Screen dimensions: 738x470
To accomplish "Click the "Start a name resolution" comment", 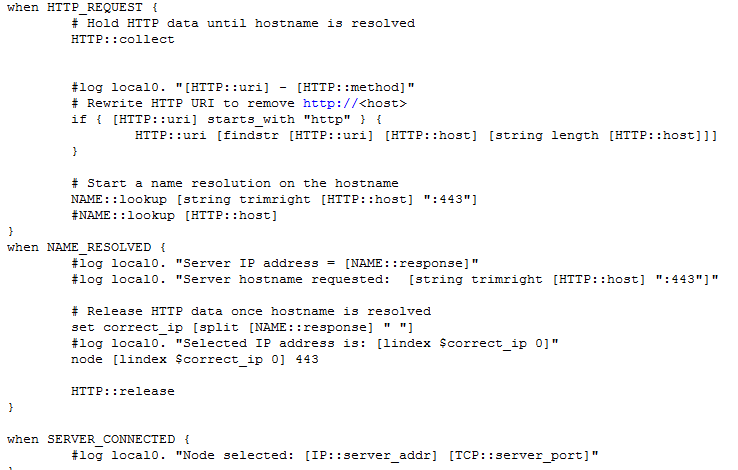I will pos(235,184).
